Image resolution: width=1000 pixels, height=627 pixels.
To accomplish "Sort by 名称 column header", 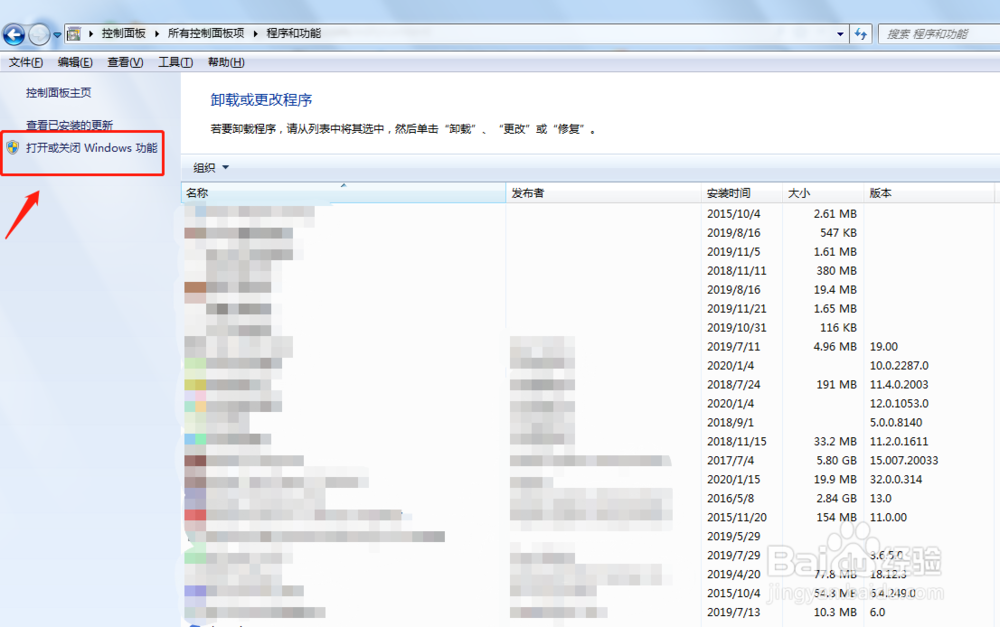I will pos(343,193).
